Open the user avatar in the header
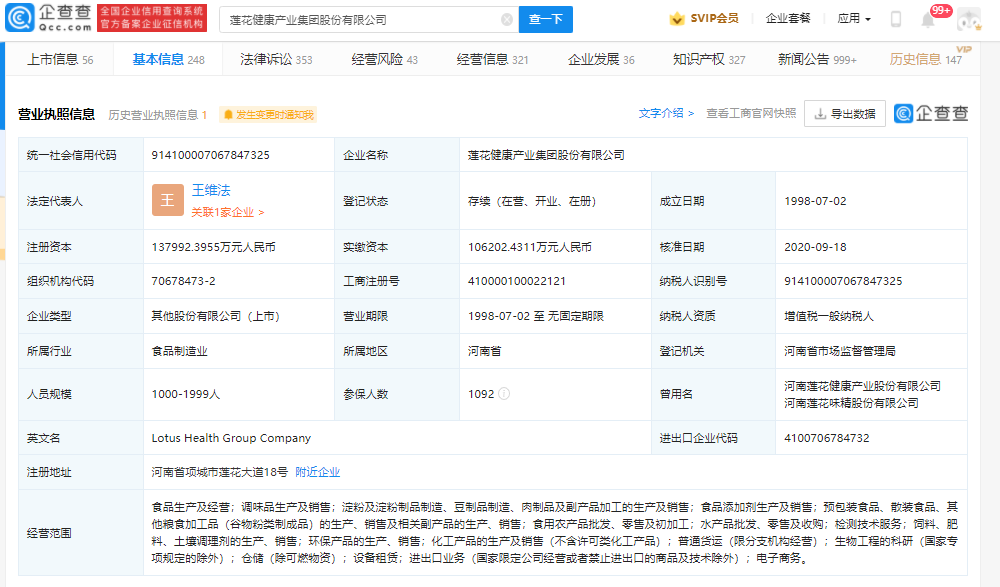 click(x=969, y=19)
